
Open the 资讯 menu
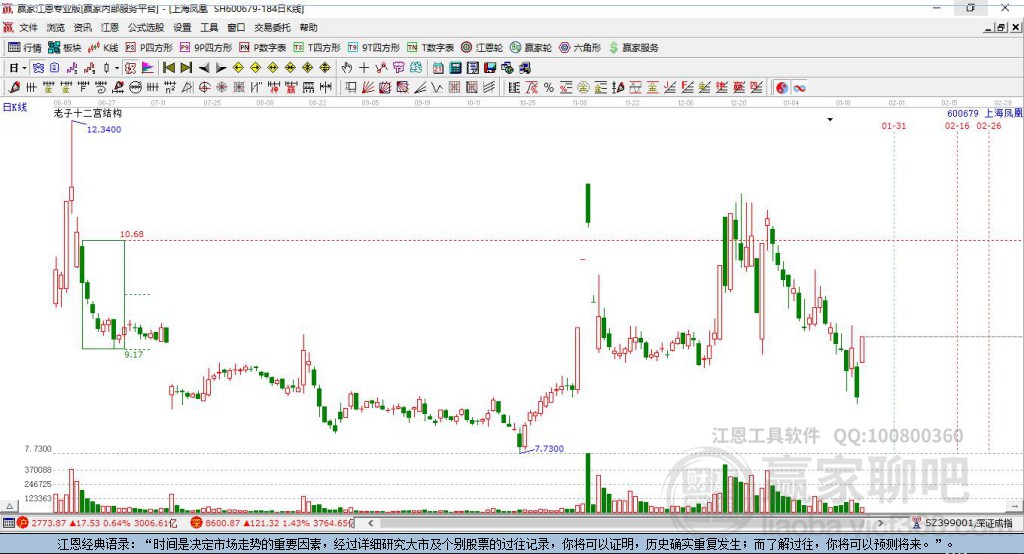(82, 27)
